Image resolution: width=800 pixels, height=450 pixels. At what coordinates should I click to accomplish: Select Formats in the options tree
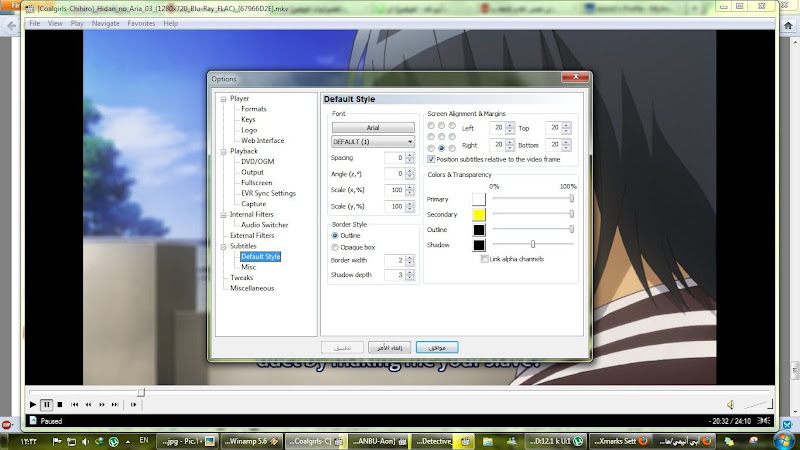click(x=254, y=109)
